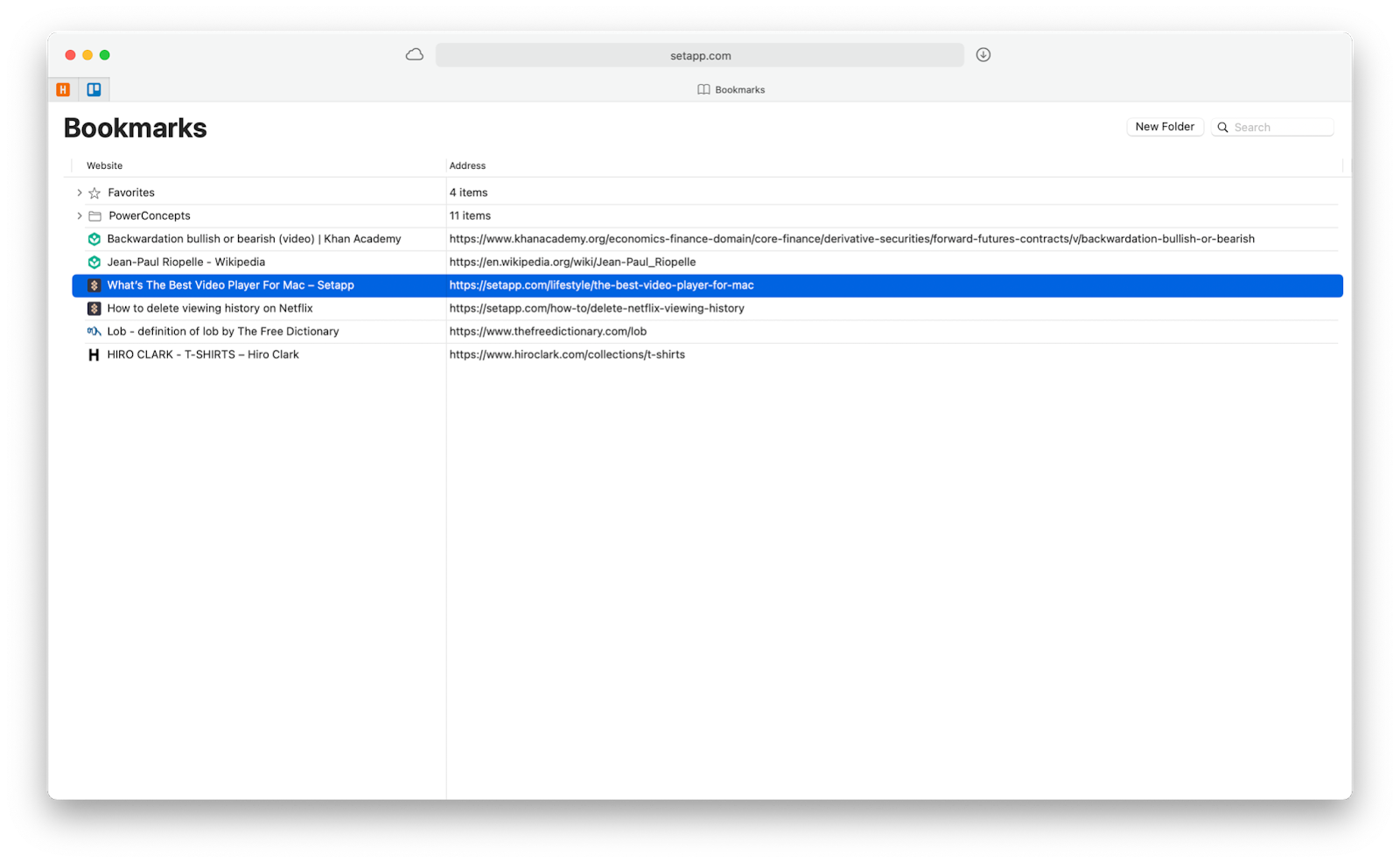Select What's The Best Video Player bookmark
Image resolution: width=1400 pixels, height=863 pixels.
230,285
